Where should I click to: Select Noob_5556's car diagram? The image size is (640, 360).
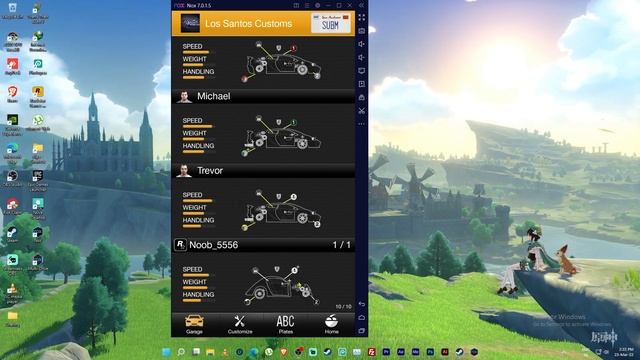coord(282,285)
